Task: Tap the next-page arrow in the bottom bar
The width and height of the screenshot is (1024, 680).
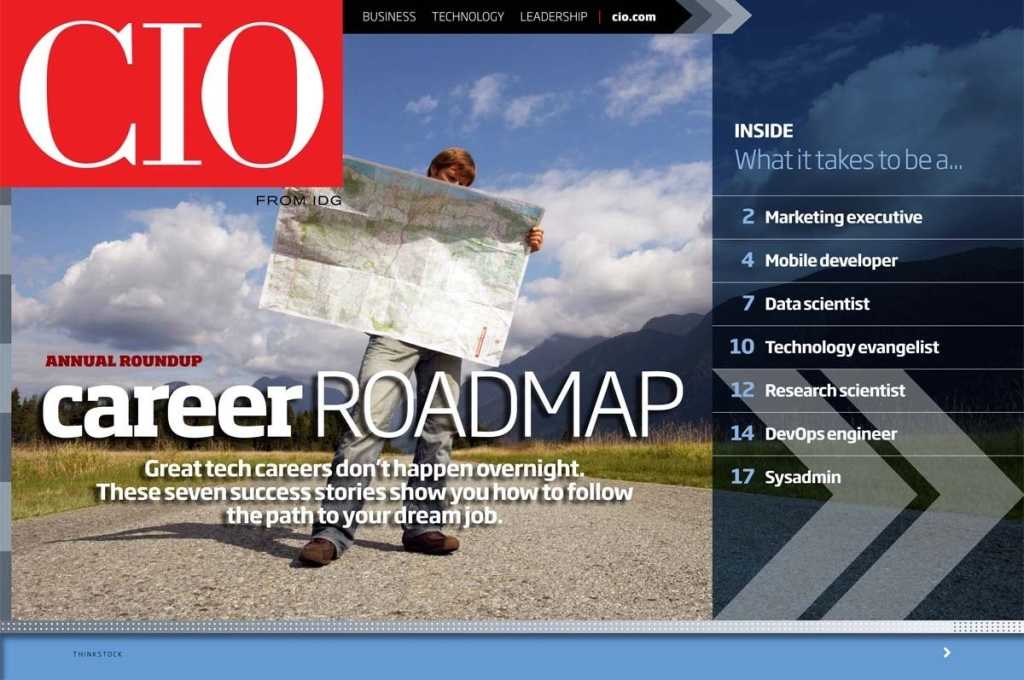Action: pyautogui.click(x=947, y=652)
